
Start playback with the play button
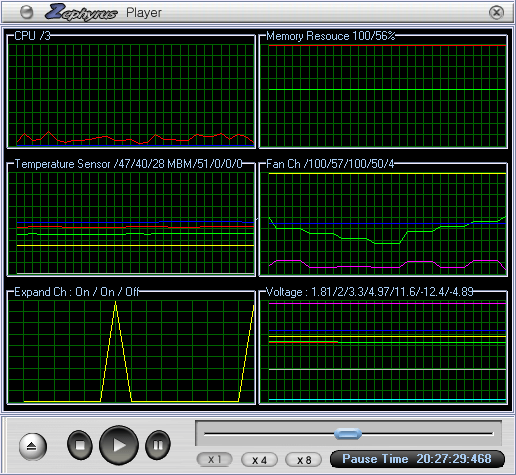pyautogui.click(x=119, y=445)
